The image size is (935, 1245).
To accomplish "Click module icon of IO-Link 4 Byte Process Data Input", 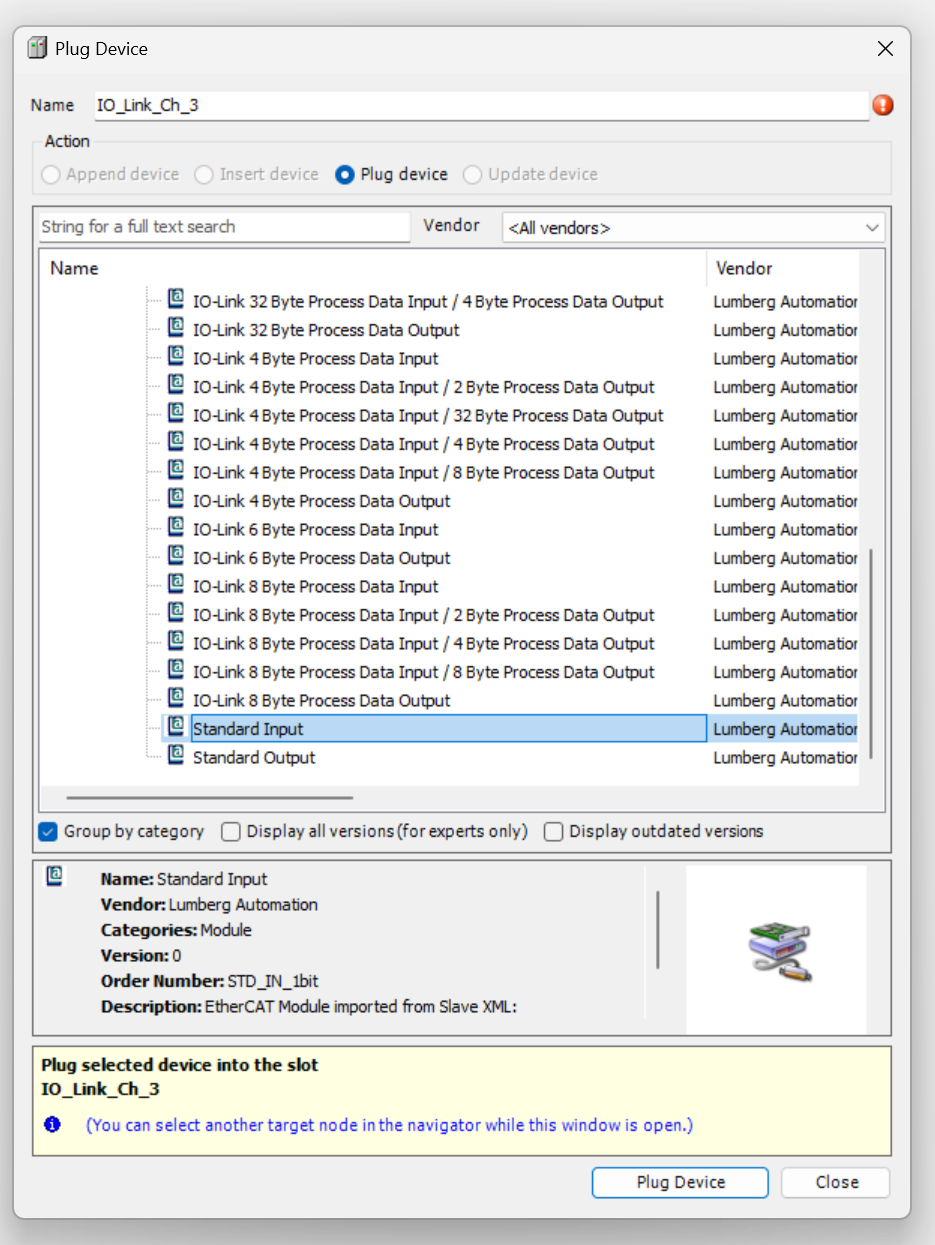I will click(x=176, y=355).
